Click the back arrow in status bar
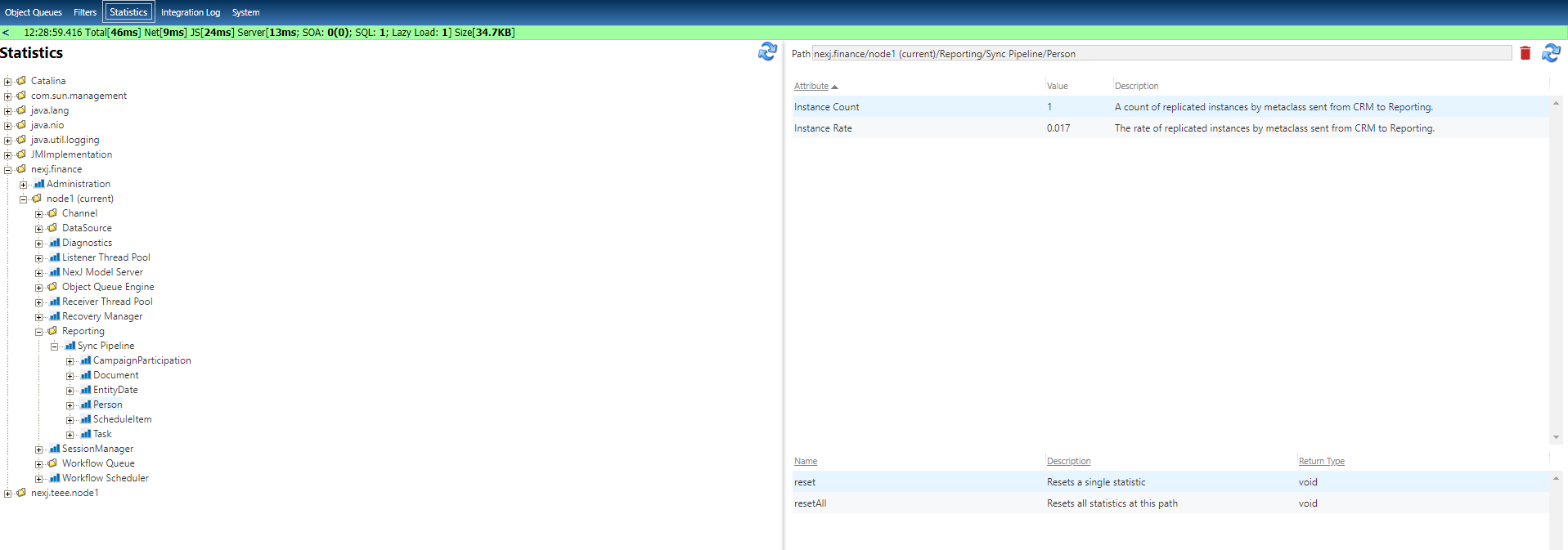The height and width of the screenshot is (550, 1568). click(x=6, y=33)
